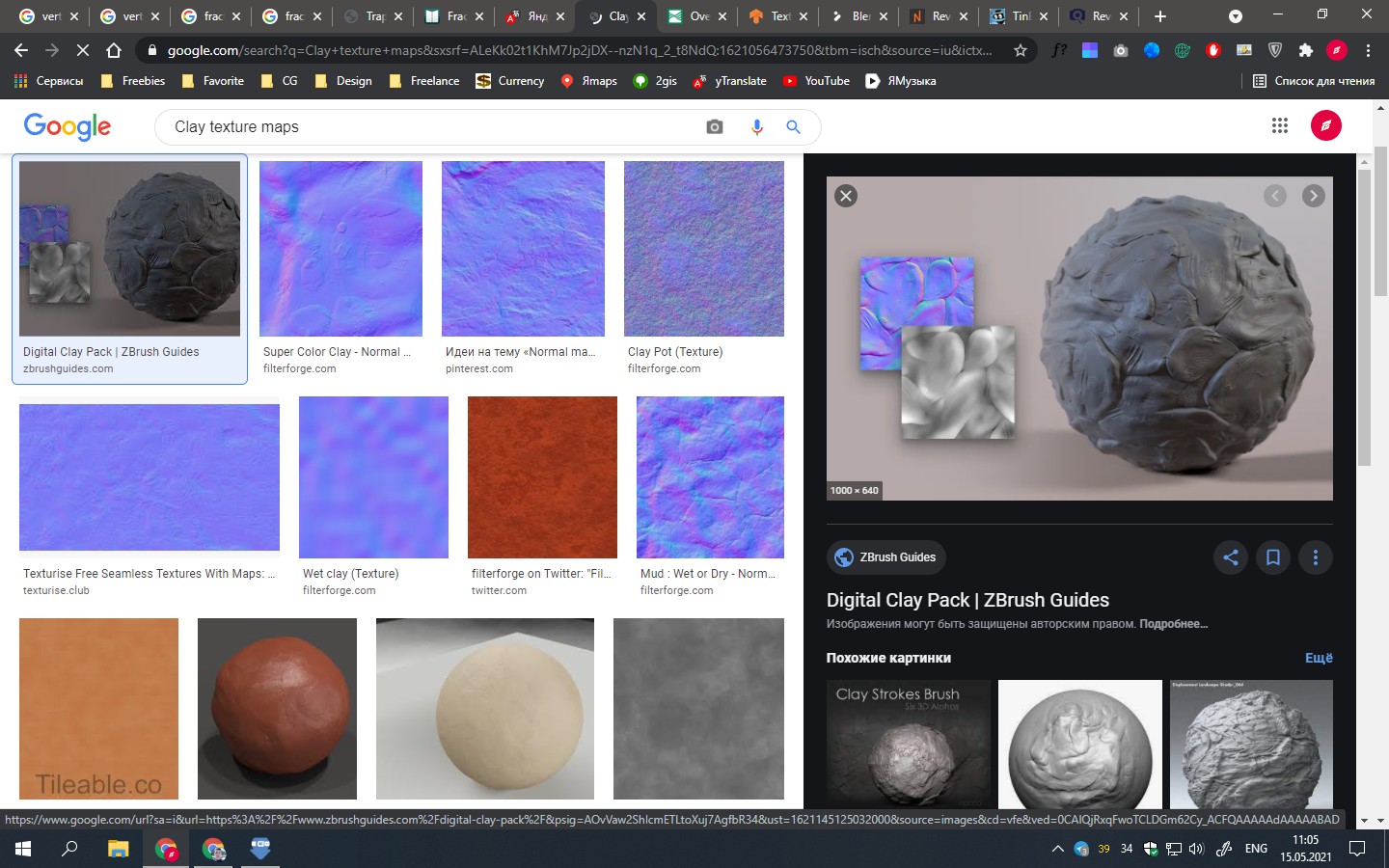Go to next image in preview panel

point(1313,196)
